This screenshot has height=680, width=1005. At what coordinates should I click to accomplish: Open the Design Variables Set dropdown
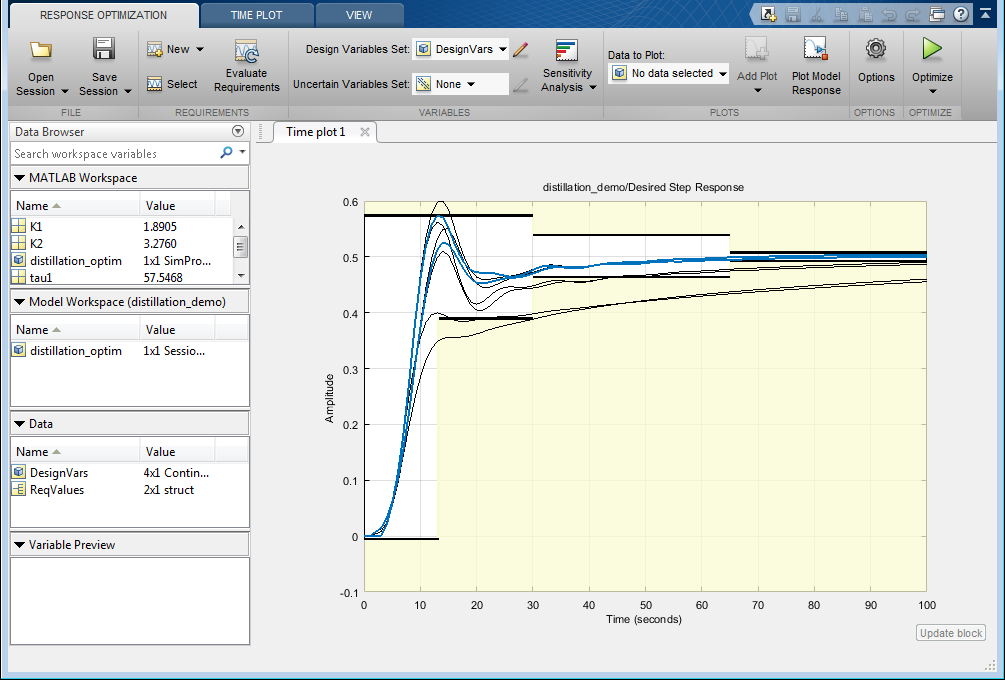461,49
